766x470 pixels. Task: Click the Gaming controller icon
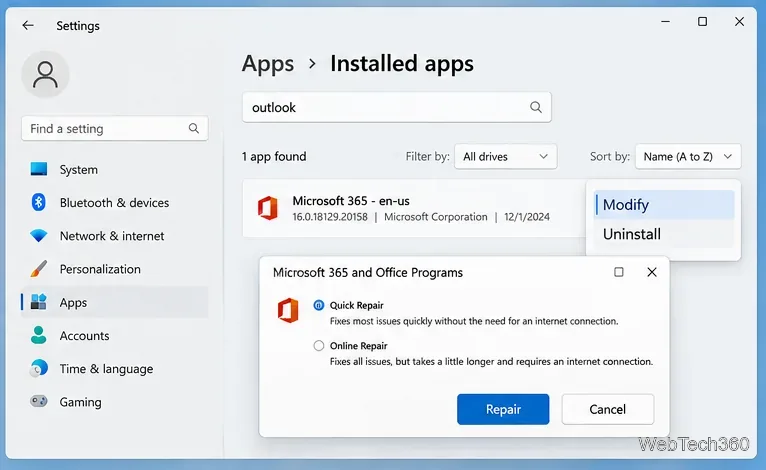click(x=39, y=402)
